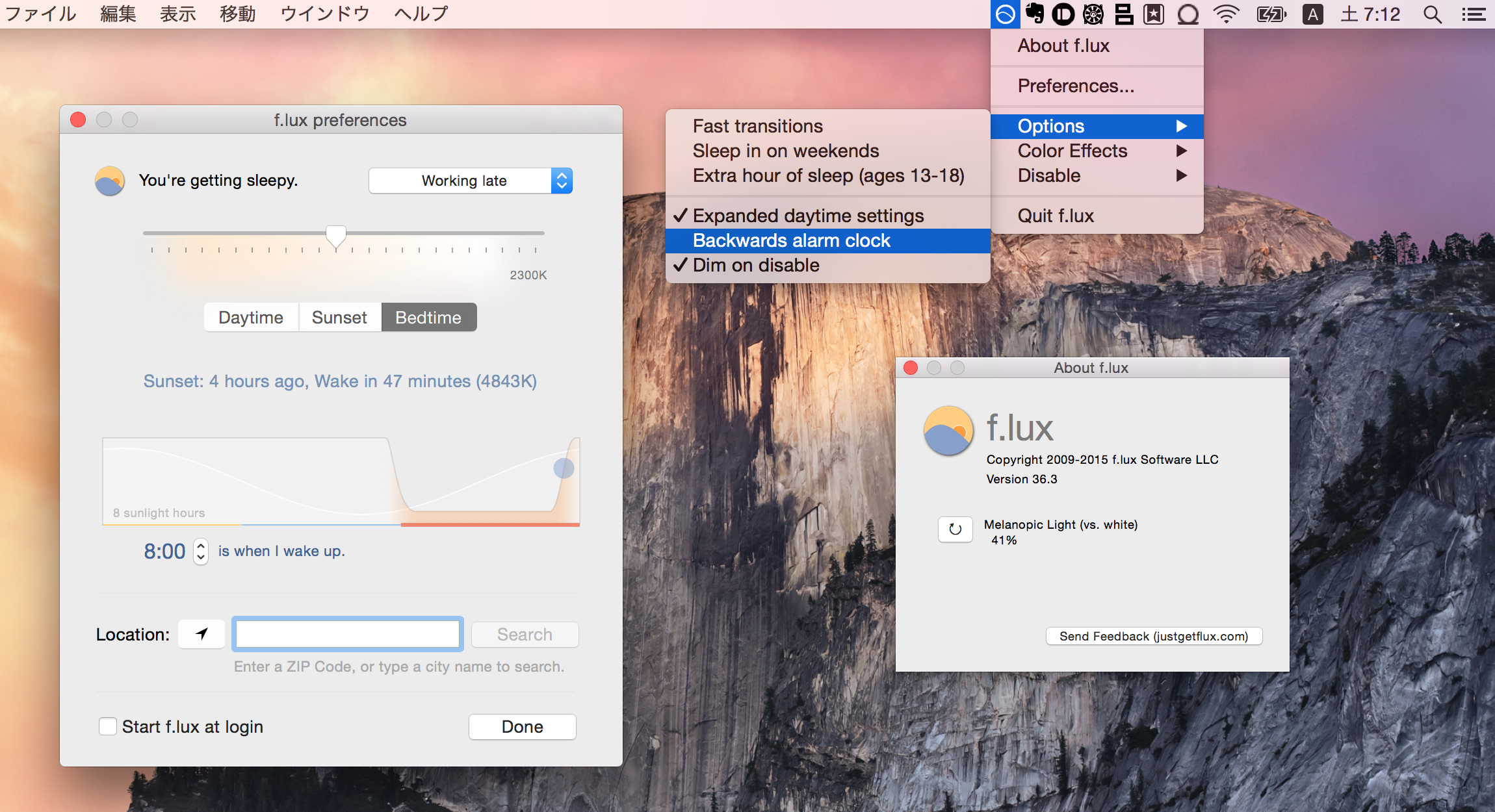The height and width of the screenshot is (812, 1495).
Task: Click the location arrow button
Action: (201, 634)
